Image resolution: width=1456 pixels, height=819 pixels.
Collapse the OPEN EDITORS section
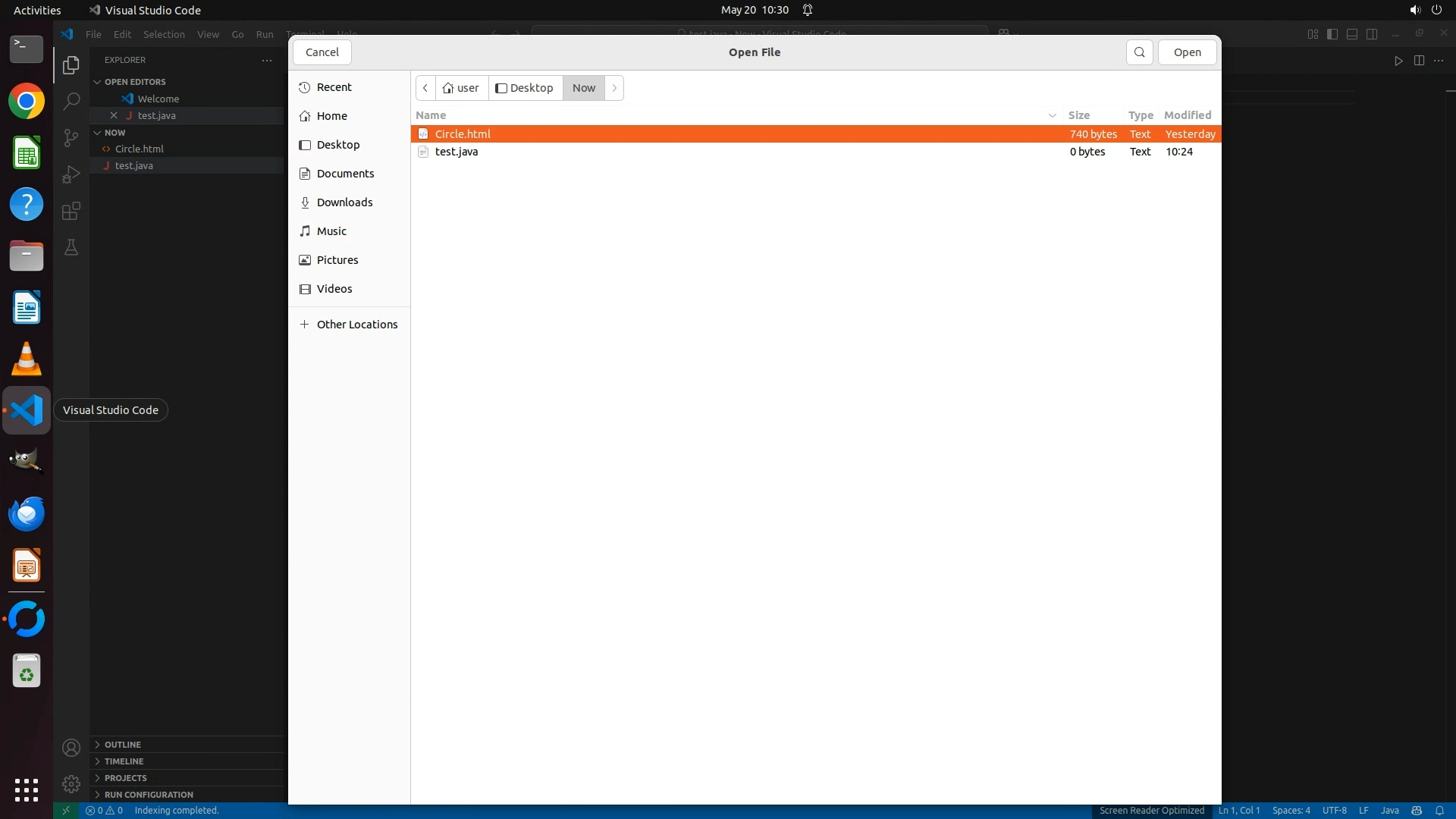pyautogui.click(x=134, y=82)
